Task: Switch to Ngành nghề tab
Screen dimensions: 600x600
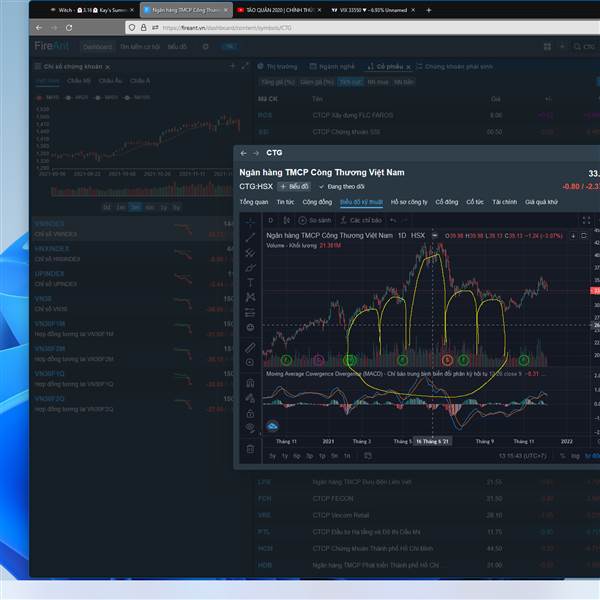Action: tap(332, 67)
